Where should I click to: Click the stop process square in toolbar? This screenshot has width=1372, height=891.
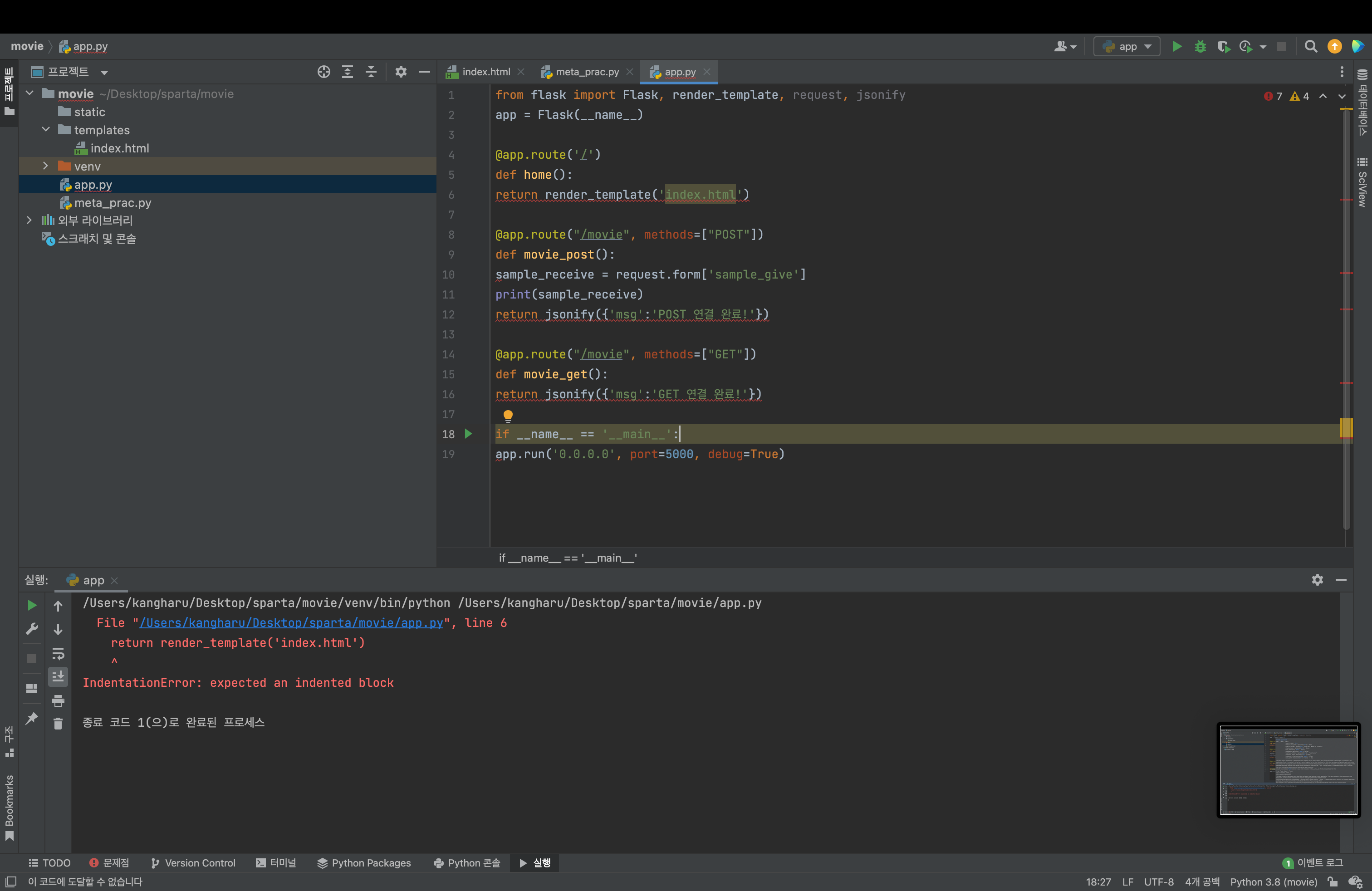[1281, 47]
